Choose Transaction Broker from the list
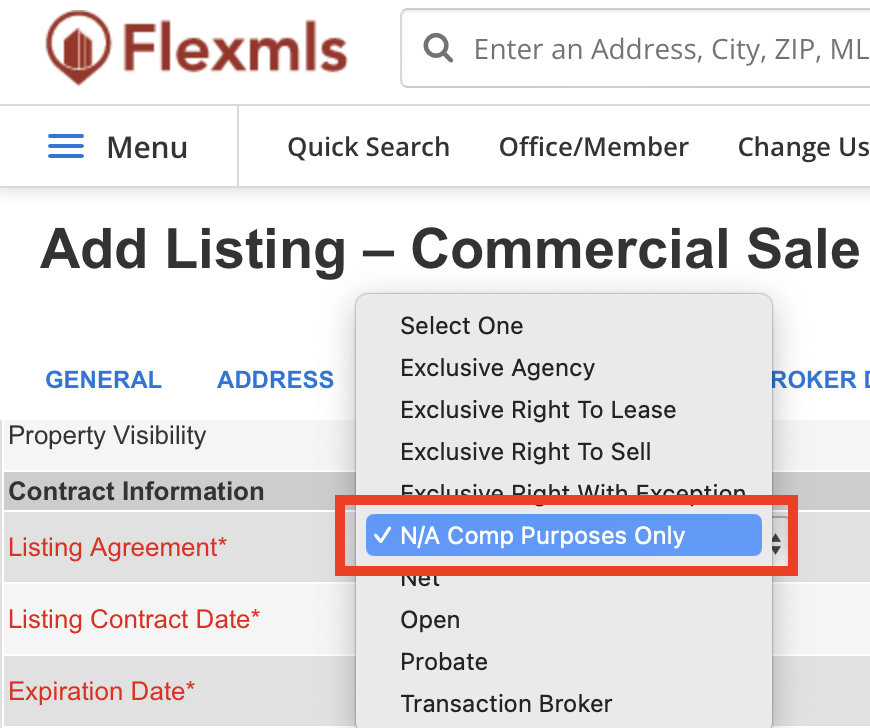Image resolution: width=870 pixels, height=728 pixels. pos(506,704)
